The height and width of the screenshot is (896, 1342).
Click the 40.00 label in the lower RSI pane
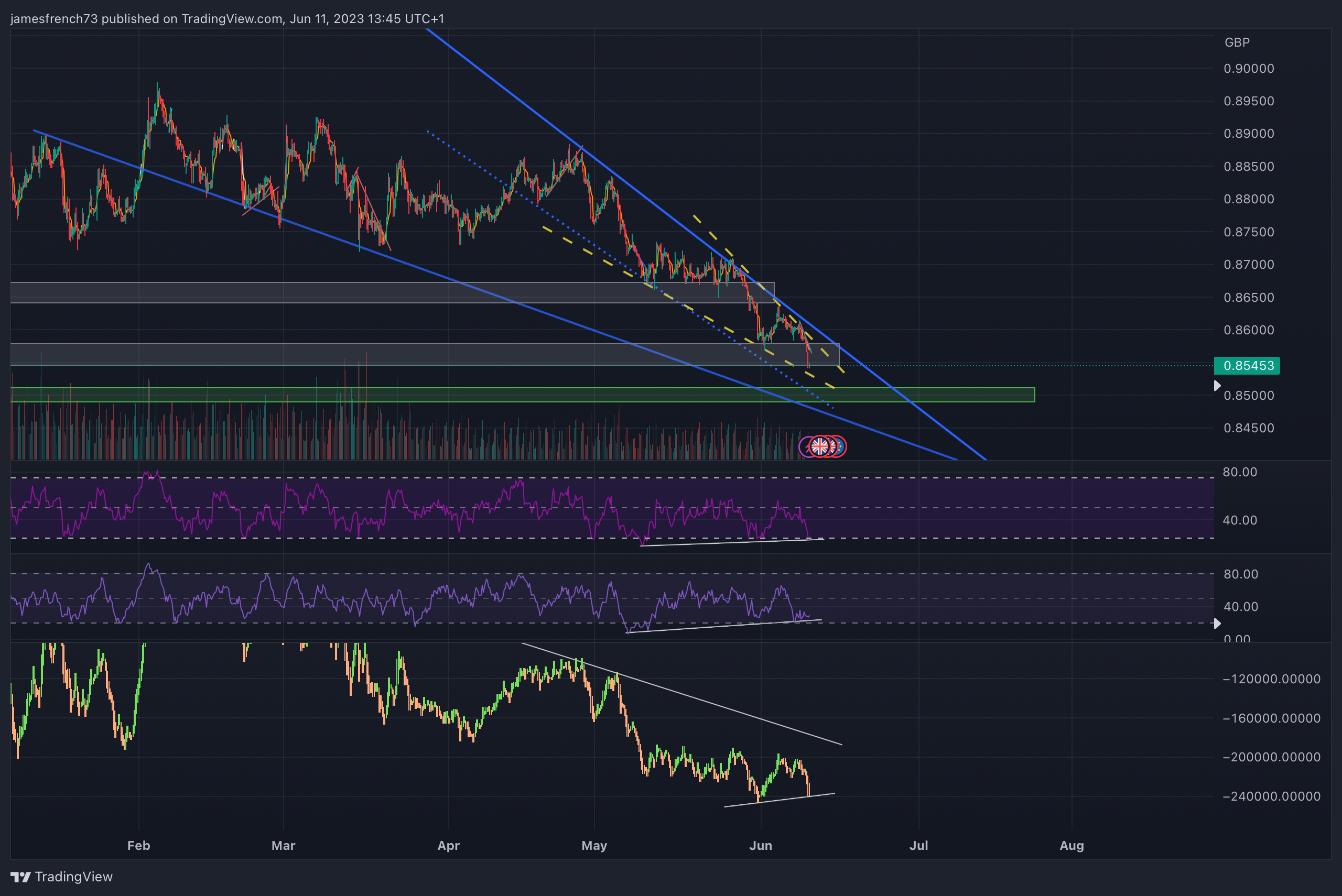pos(1241,607)
